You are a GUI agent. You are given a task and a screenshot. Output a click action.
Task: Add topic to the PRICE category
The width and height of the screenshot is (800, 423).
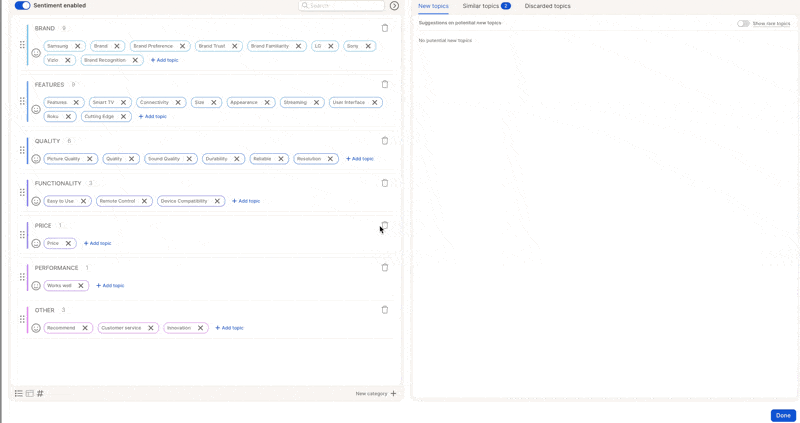97,243
